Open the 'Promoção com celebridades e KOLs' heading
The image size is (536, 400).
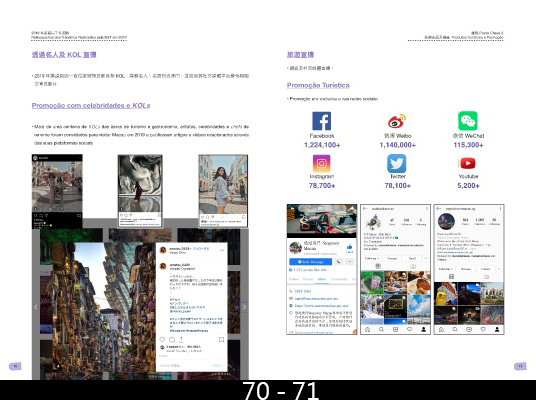pyautogui.click(x=91, y=105)
